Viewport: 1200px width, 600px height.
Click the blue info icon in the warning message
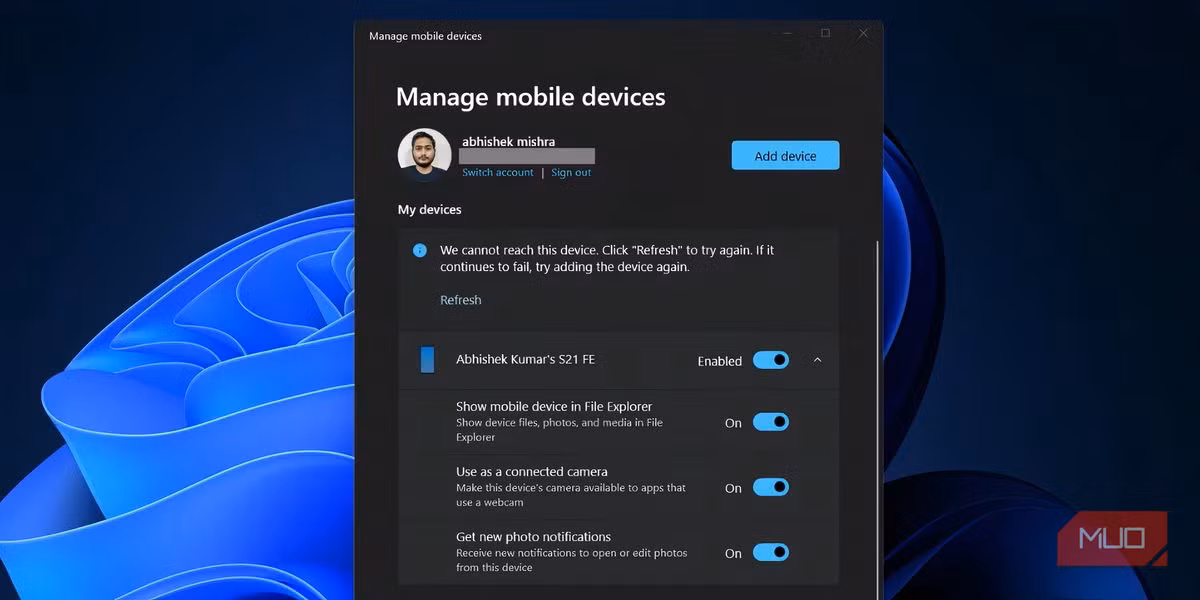coord(420,250)
